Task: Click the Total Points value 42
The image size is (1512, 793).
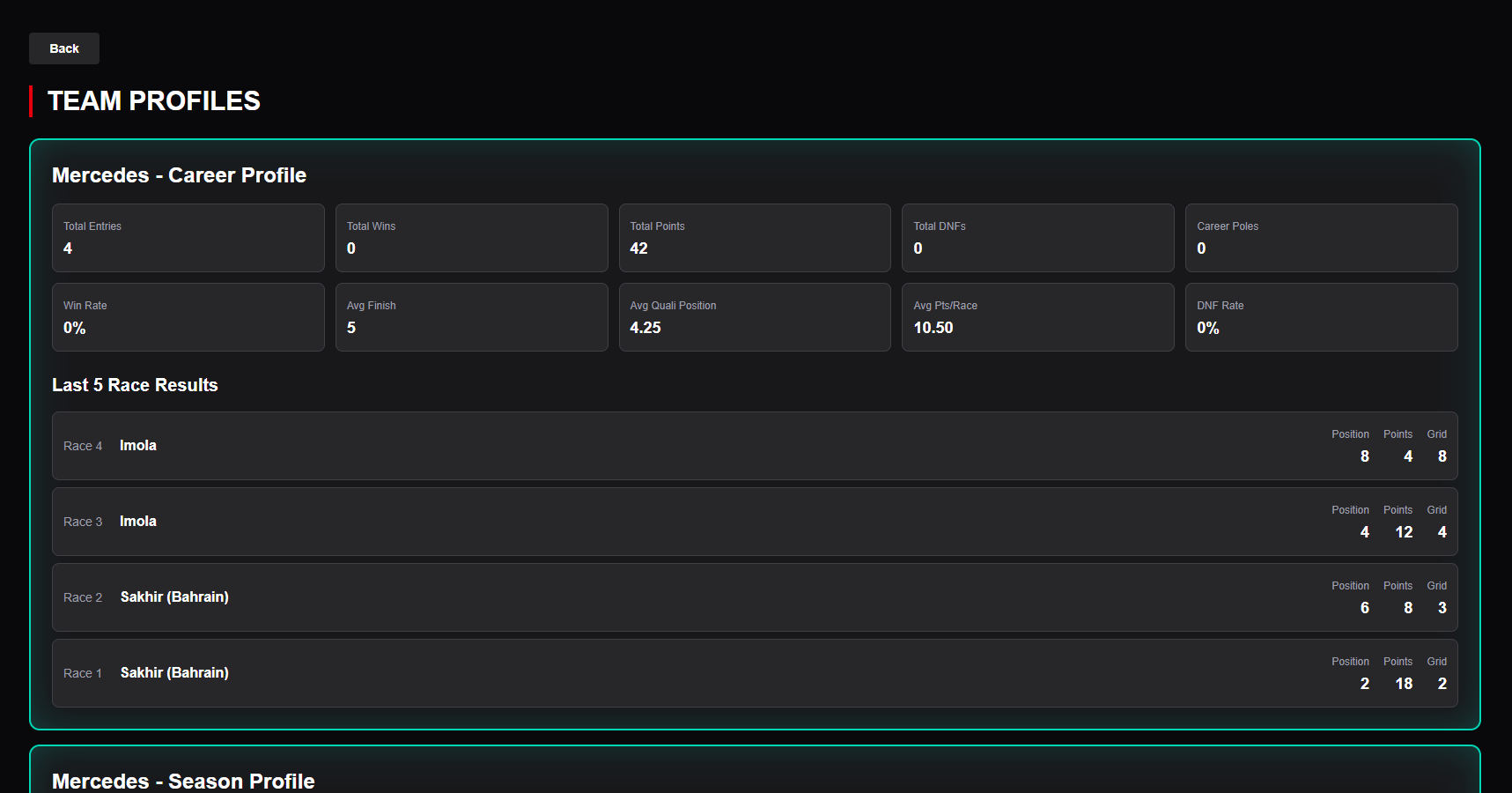Action: (x=639, y=248)
